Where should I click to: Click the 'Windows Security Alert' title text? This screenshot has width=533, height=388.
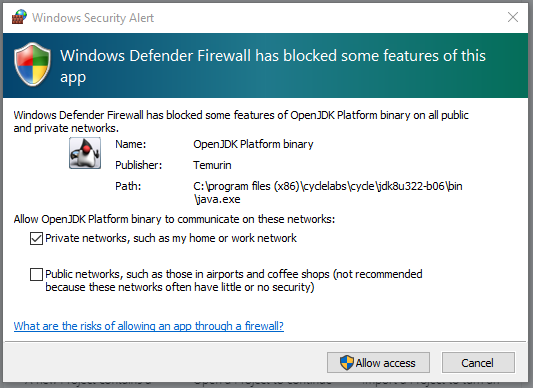93,18
